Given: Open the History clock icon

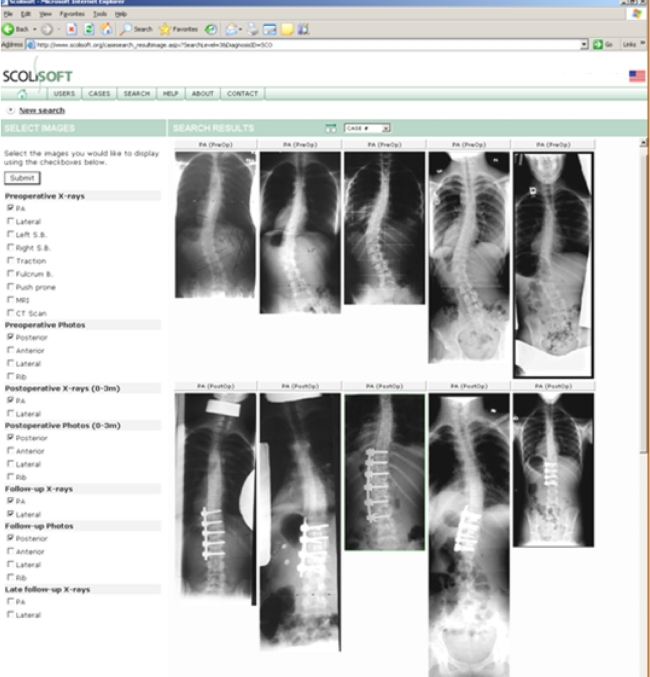Looking at the screenshot, I should click(211, 29).
